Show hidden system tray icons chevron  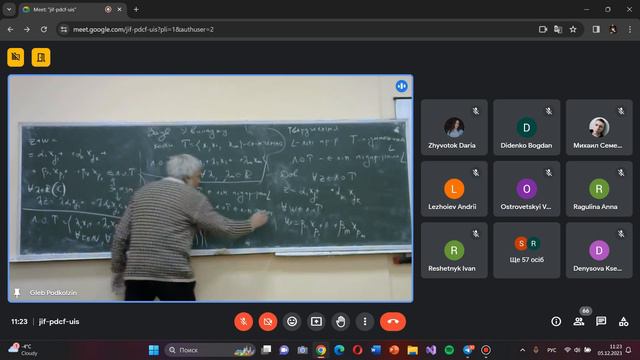[x=522, y=350]
